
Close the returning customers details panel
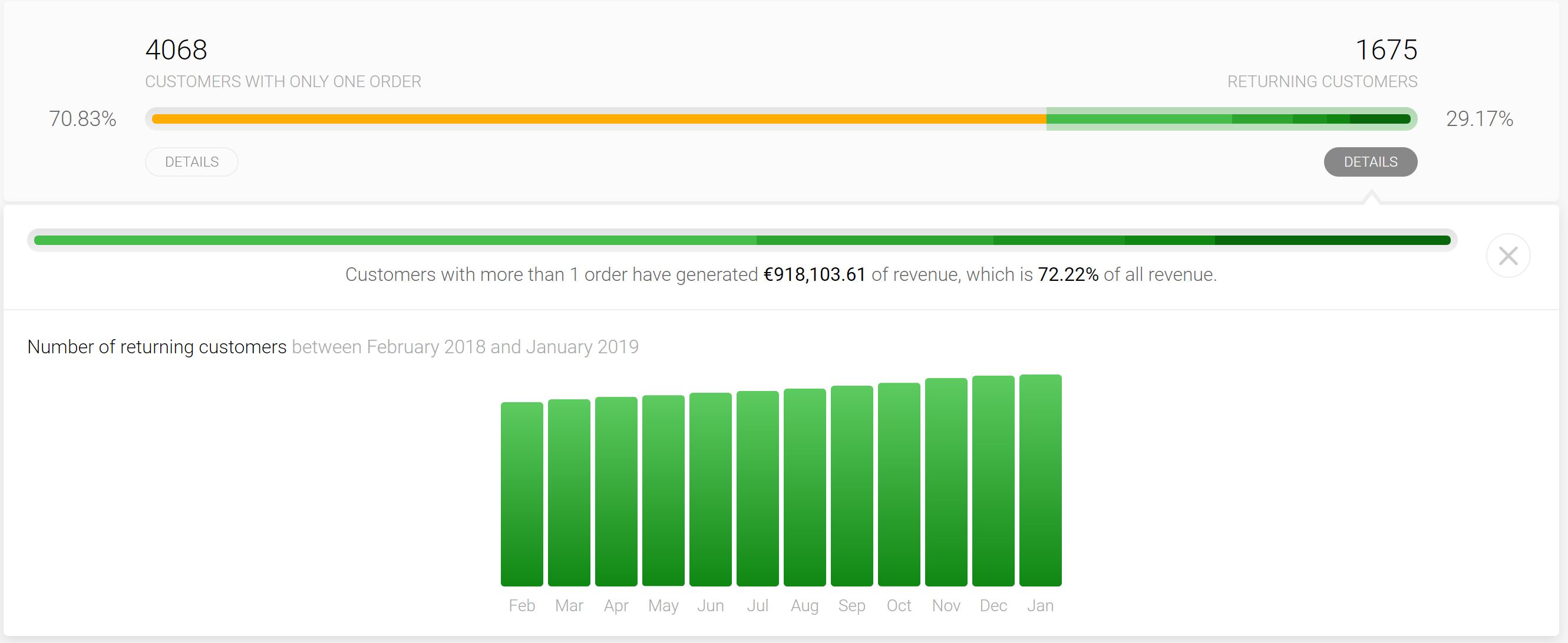click(x=1508, y=256)
